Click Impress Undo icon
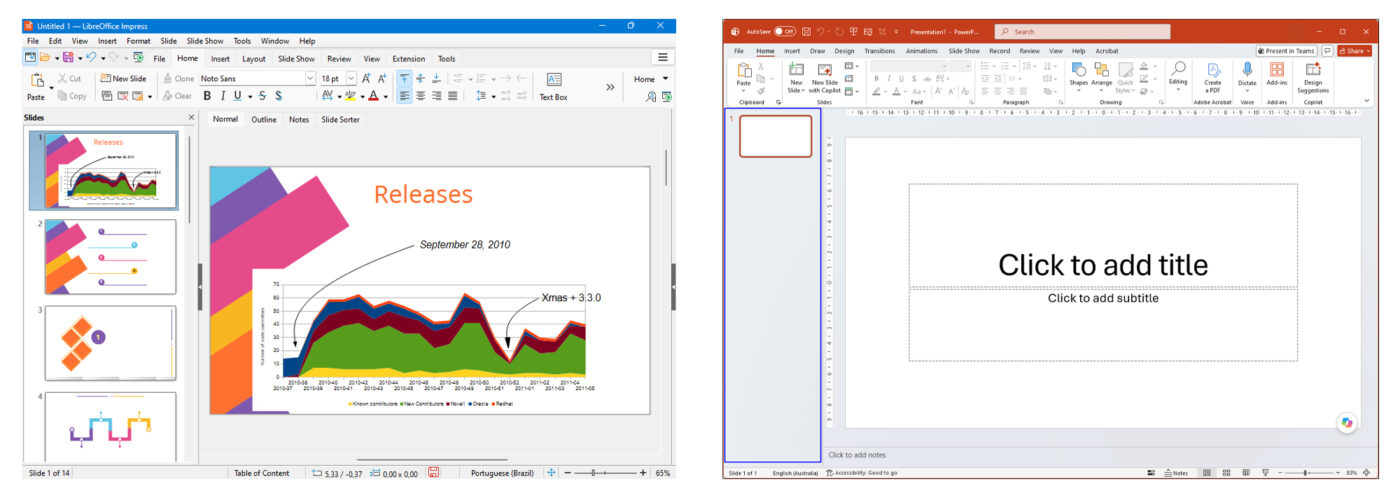The height and width of the screenshot is (498, 1400). [x=91, y=57]
